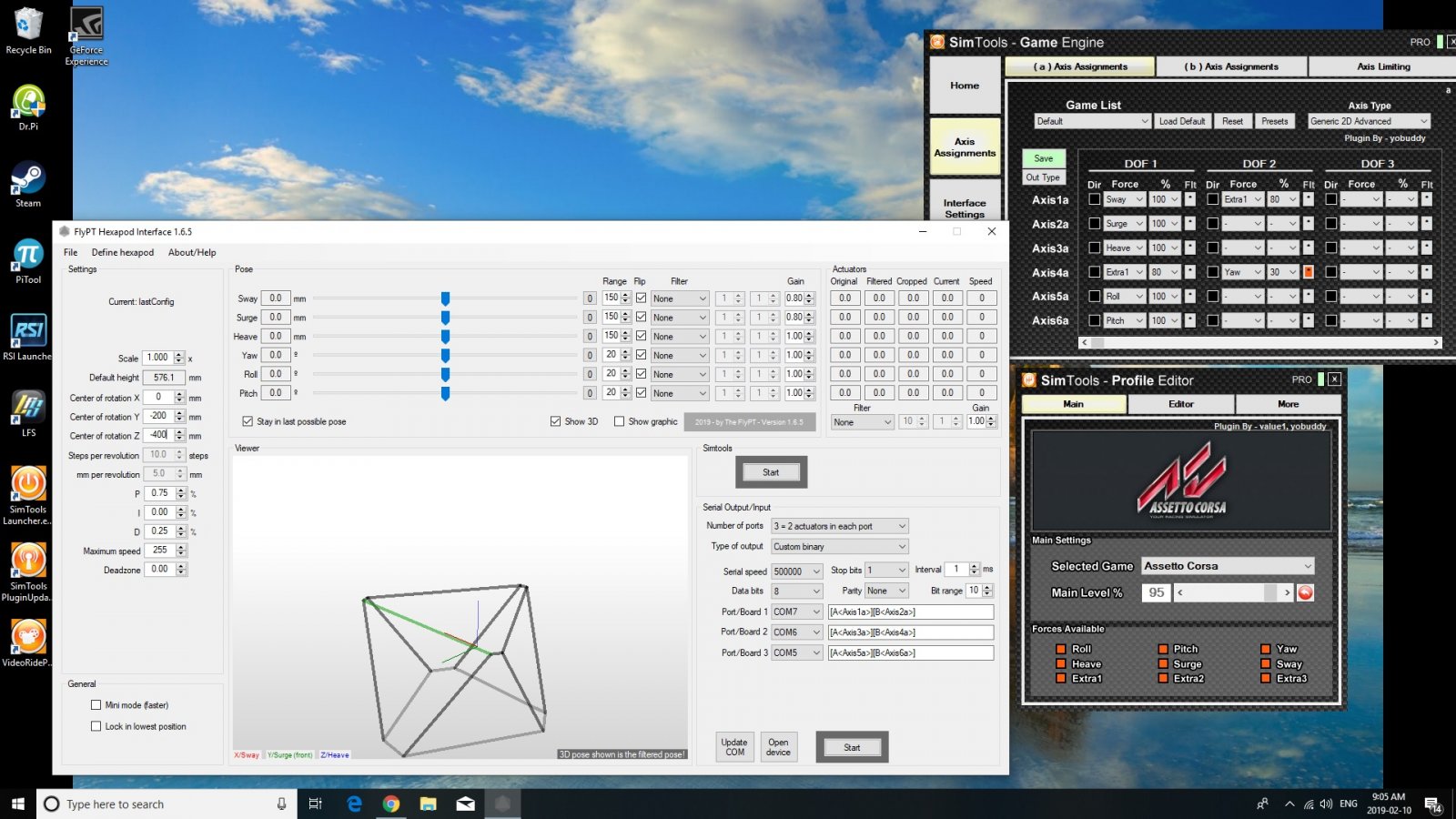
Task: Open the Selected Game dropdown showing Assetto Corsa
Action: pyautogui.click(x=1228, y=566)
